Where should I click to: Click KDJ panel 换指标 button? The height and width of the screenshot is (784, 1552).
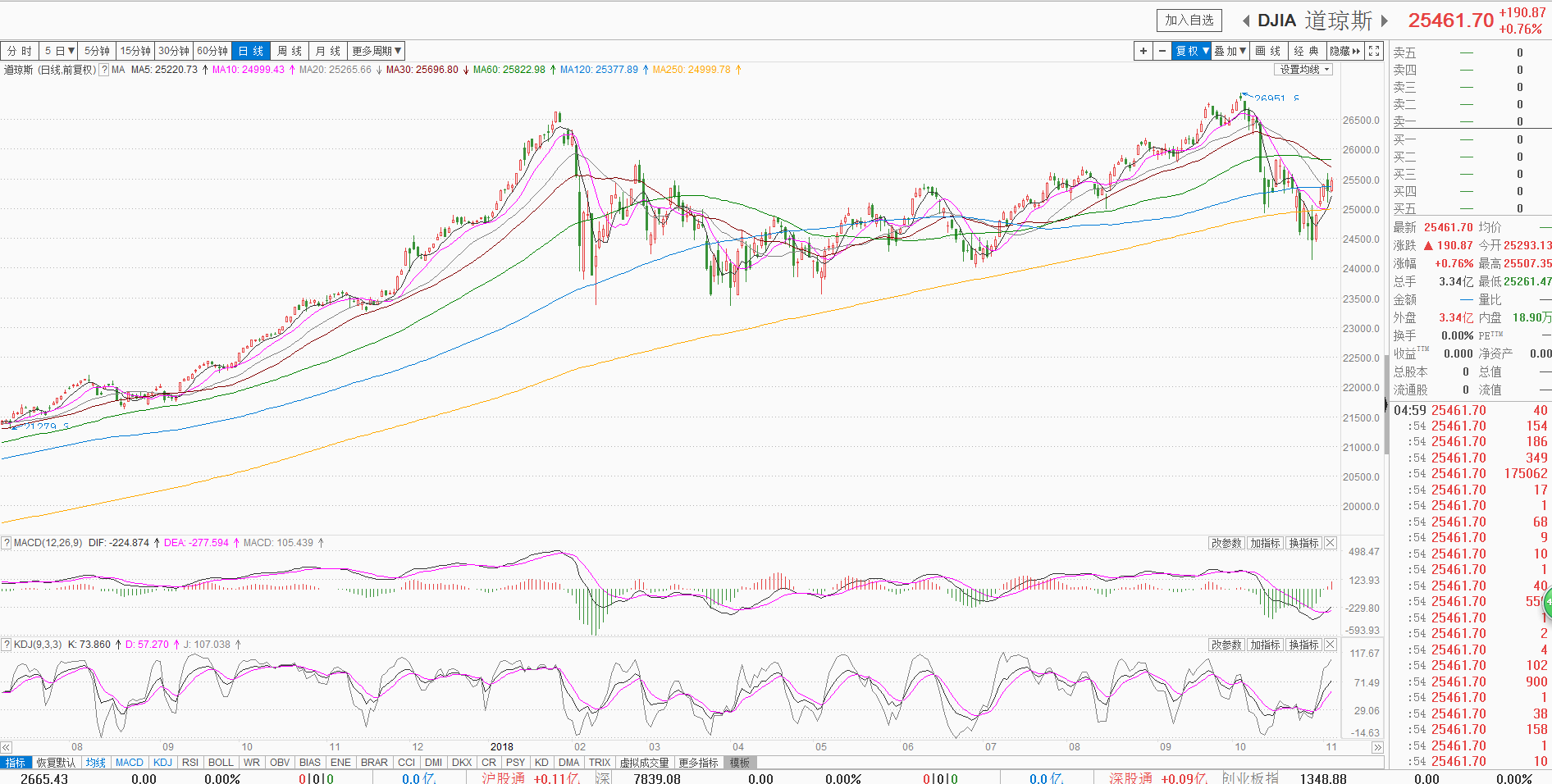(1304, 645)
